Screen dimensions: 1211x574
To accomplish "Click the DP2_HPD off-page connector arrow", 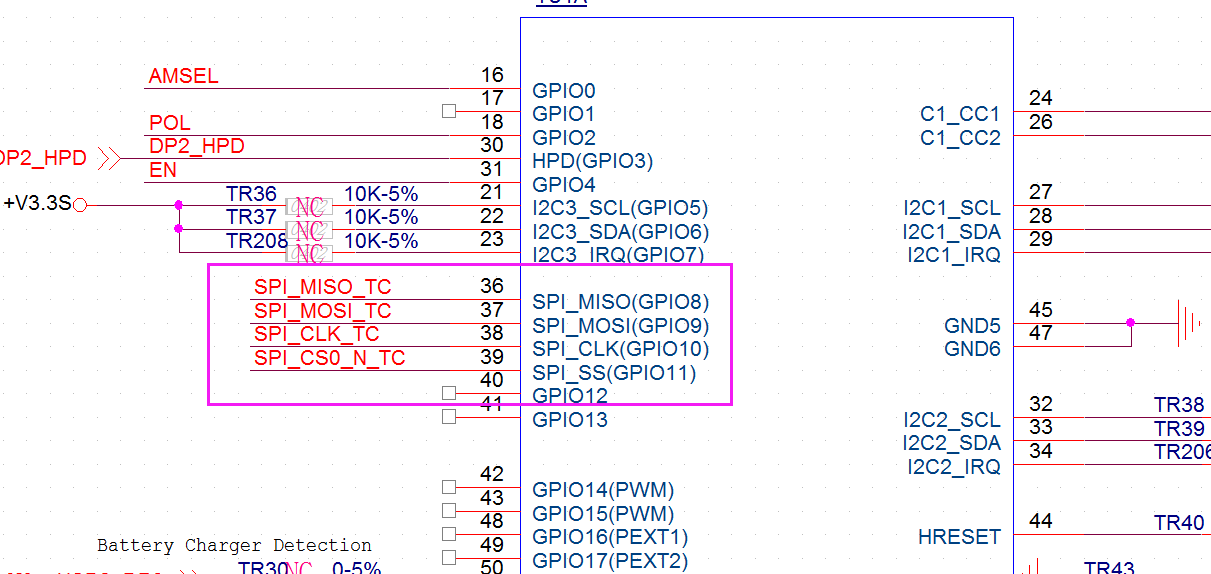I will (108, 158).
